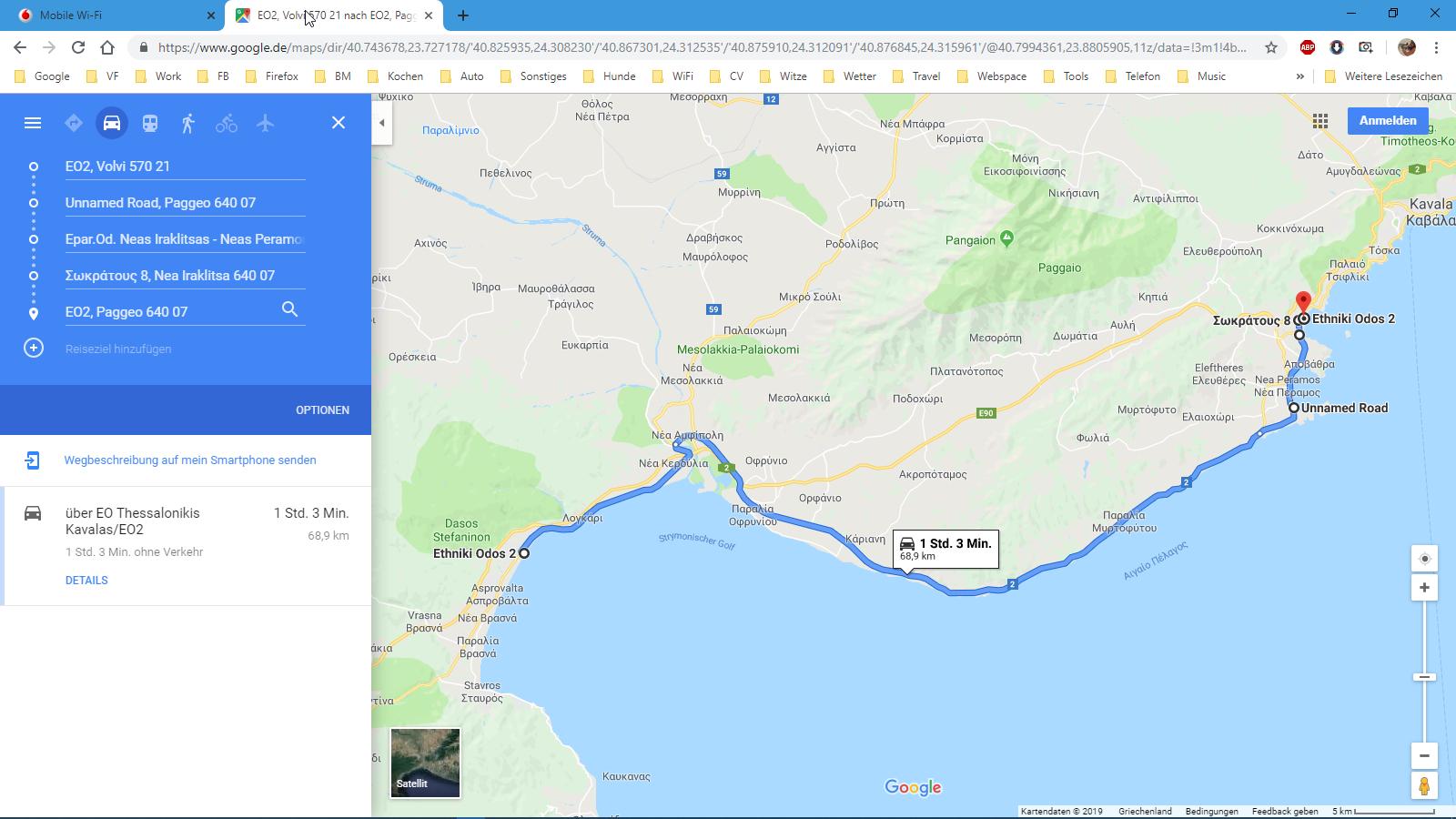Open a new browser tab
This screenshot has height=819, width=1456.
[x=463, y=15]
